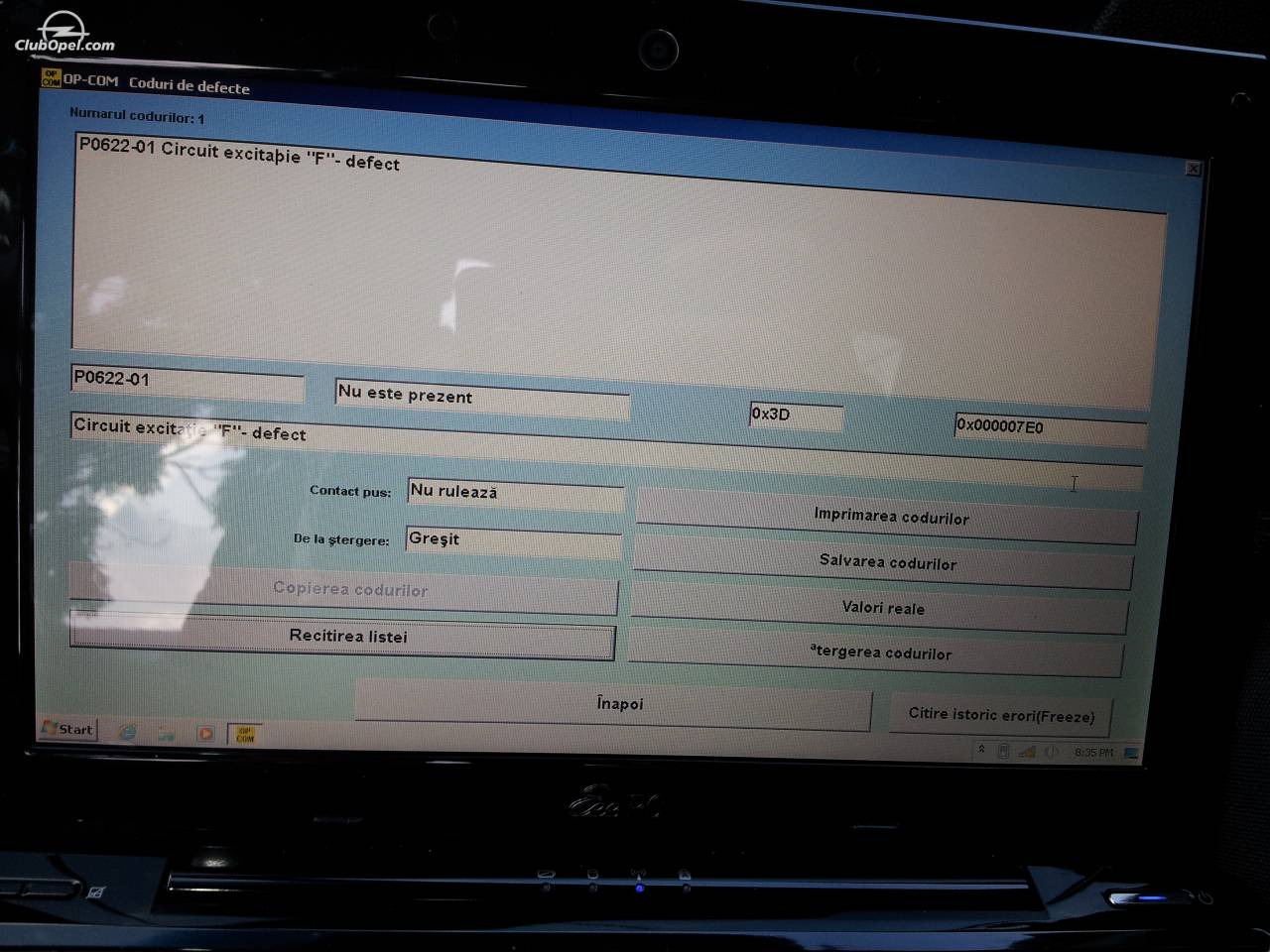Image resolution: width=1270 pixels, height=952 pixels.
Task: Click the Numarul codurilor label
Action: coord(137,115)
